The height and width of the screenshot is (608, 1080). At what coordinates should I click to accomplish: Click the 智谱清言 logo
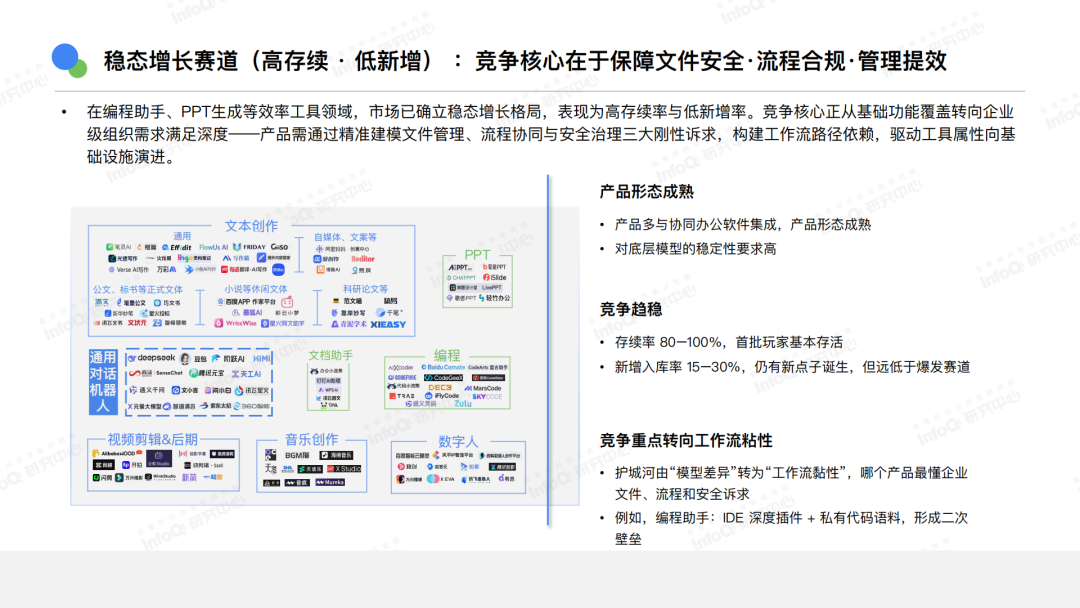point(179,406)
